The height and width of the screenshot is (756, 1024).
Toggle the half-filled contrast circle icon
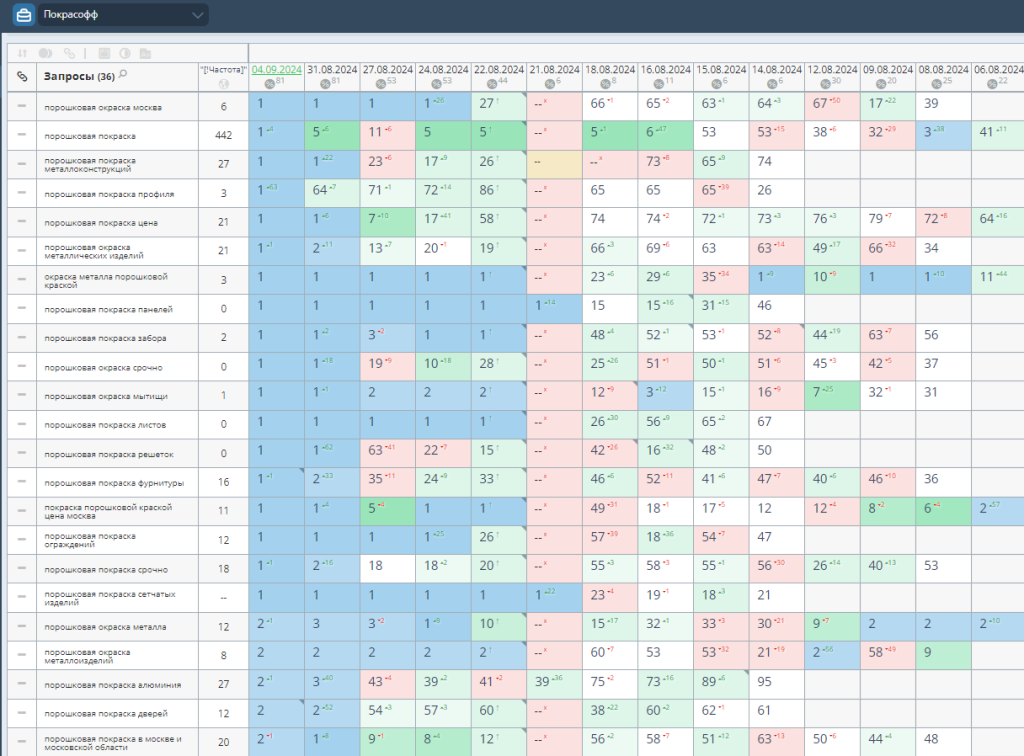tap(126, 52)
